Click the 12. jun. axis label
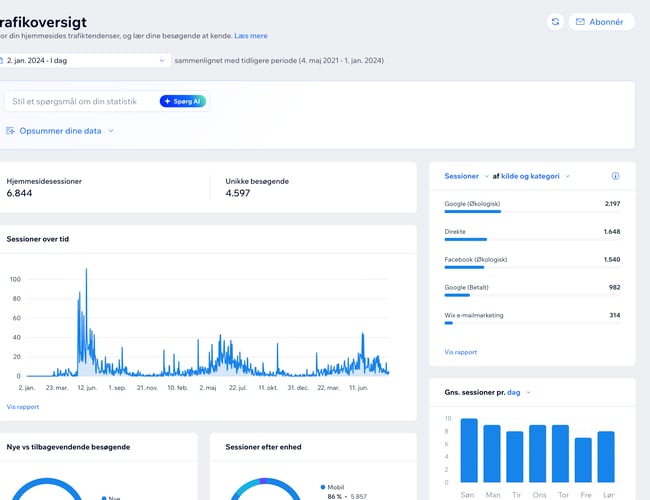Image resolution: width=650 pixels, height=500 pixels. click(x=87, y=388)
